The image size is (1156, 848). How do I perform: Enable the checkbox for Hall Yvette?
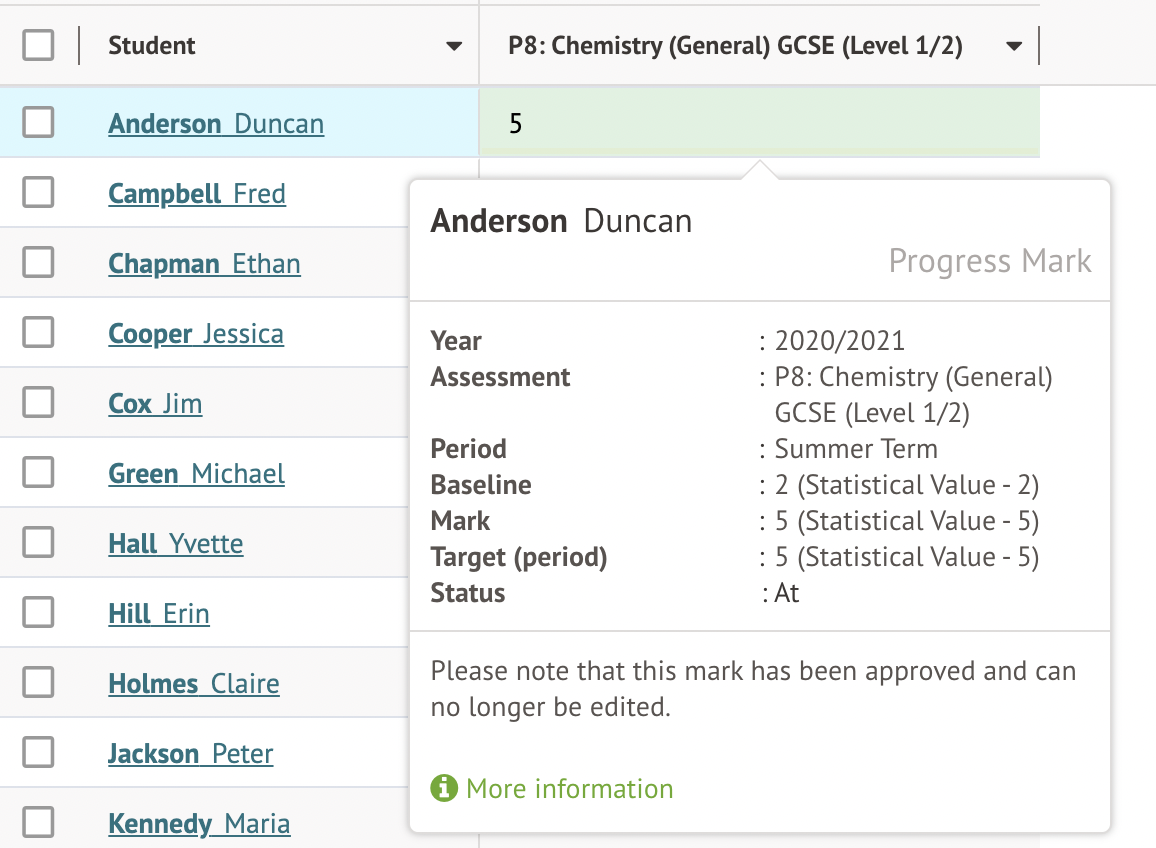[38, 543]
